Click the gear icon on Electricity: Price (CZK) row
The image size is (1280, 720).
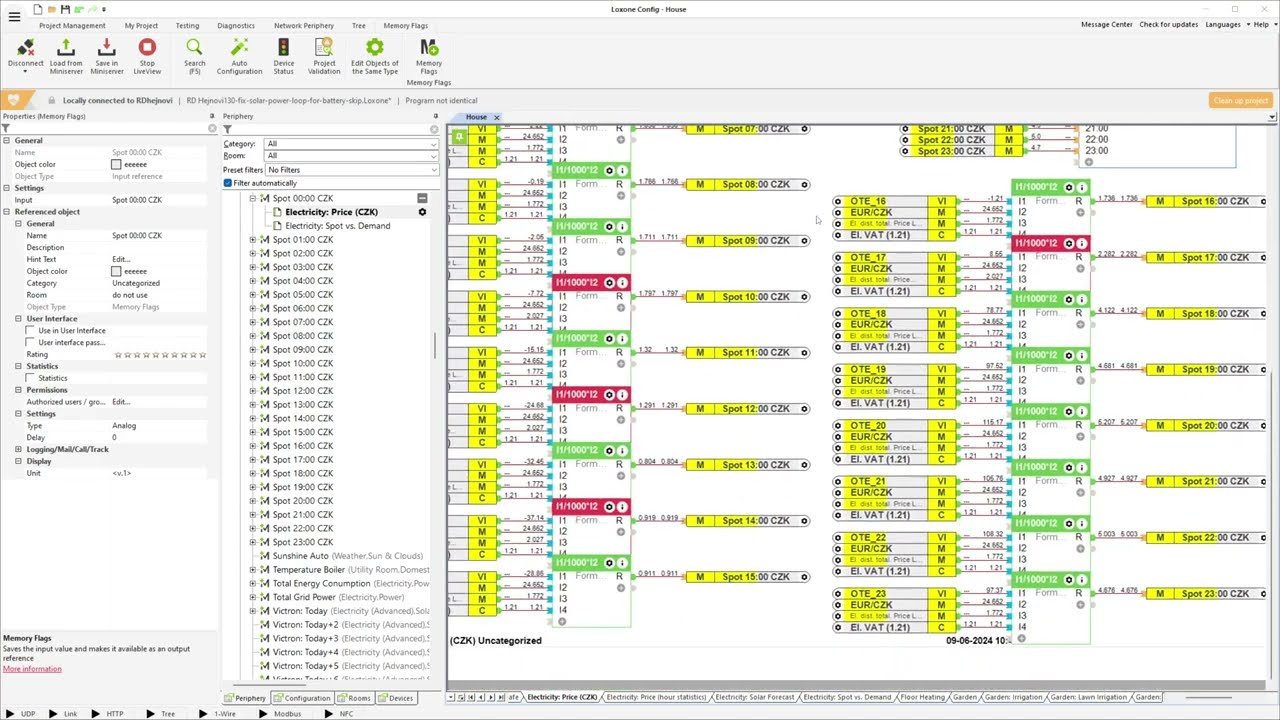tap(422, 212)
